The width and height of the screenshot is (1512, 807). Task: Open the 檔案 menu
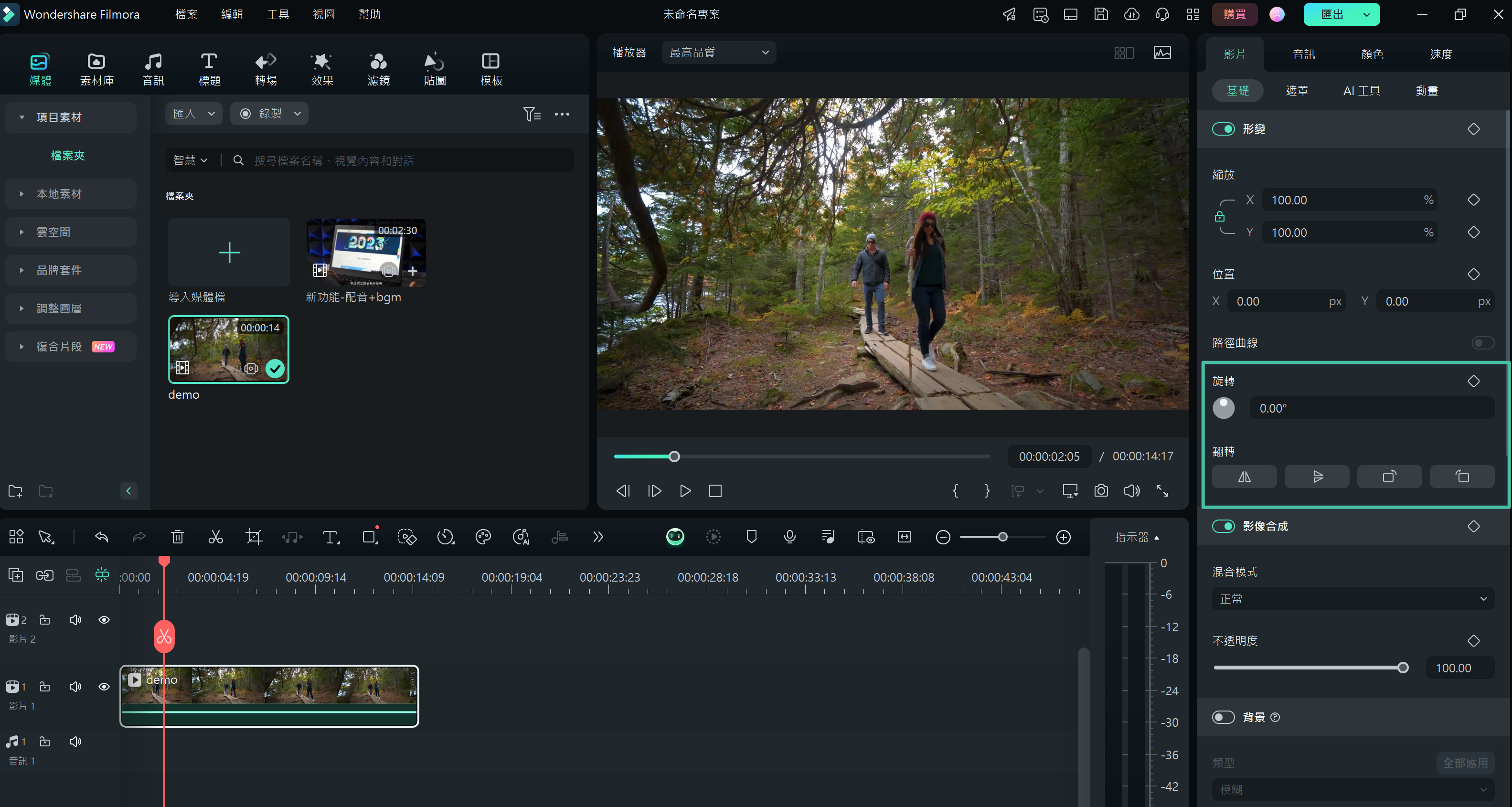click(x=187, y=14)
